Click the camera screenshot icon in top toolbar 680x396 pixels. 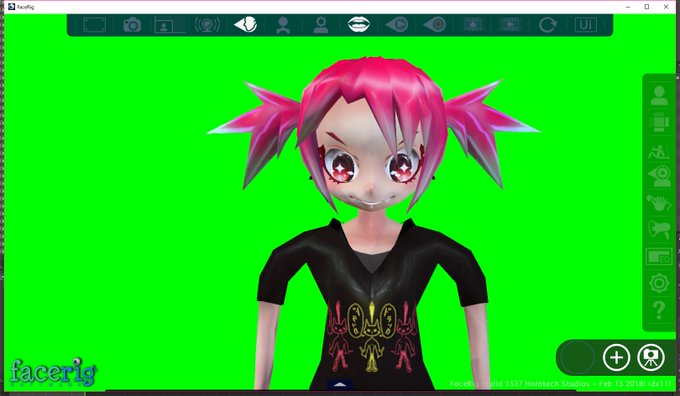pyautogui.click(x=132, y=25)
